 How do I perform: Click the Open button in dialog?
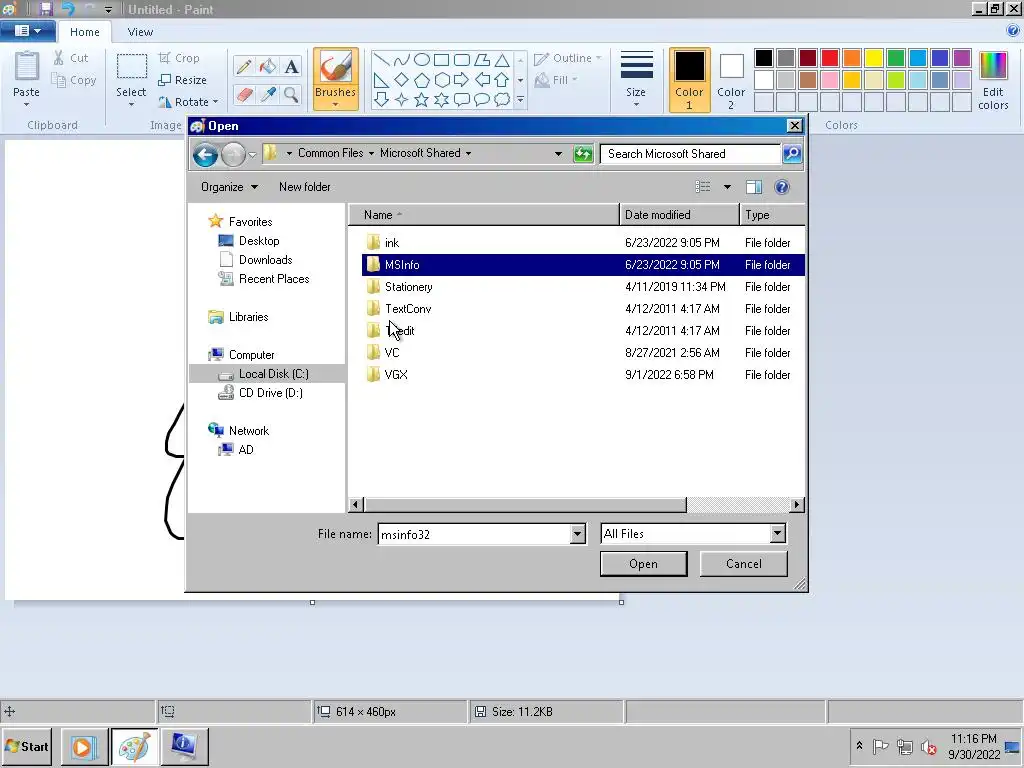643,564
